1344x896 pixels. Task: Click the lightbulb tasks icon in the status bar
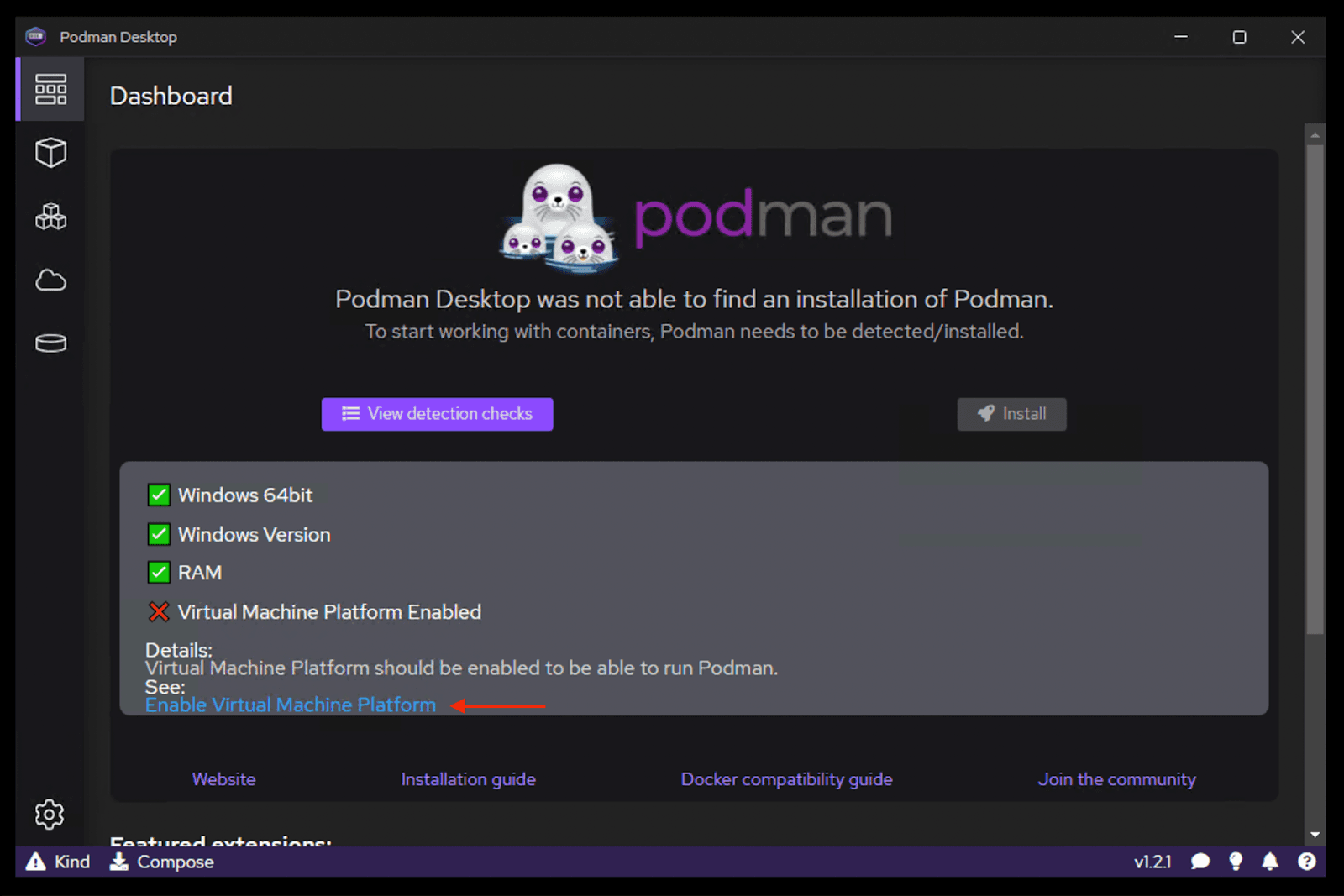(1235, 862)
